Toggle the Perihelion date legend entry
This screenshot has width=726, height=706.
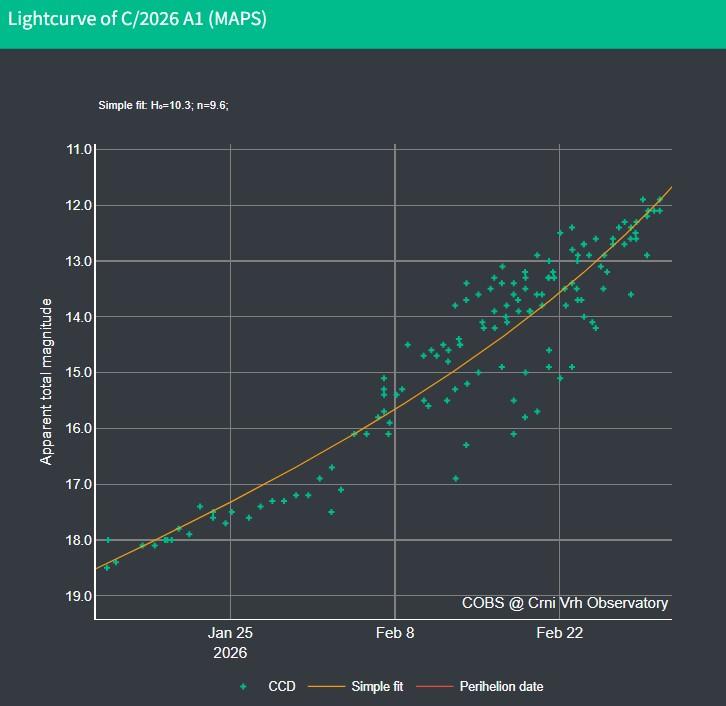pos(480,686)
